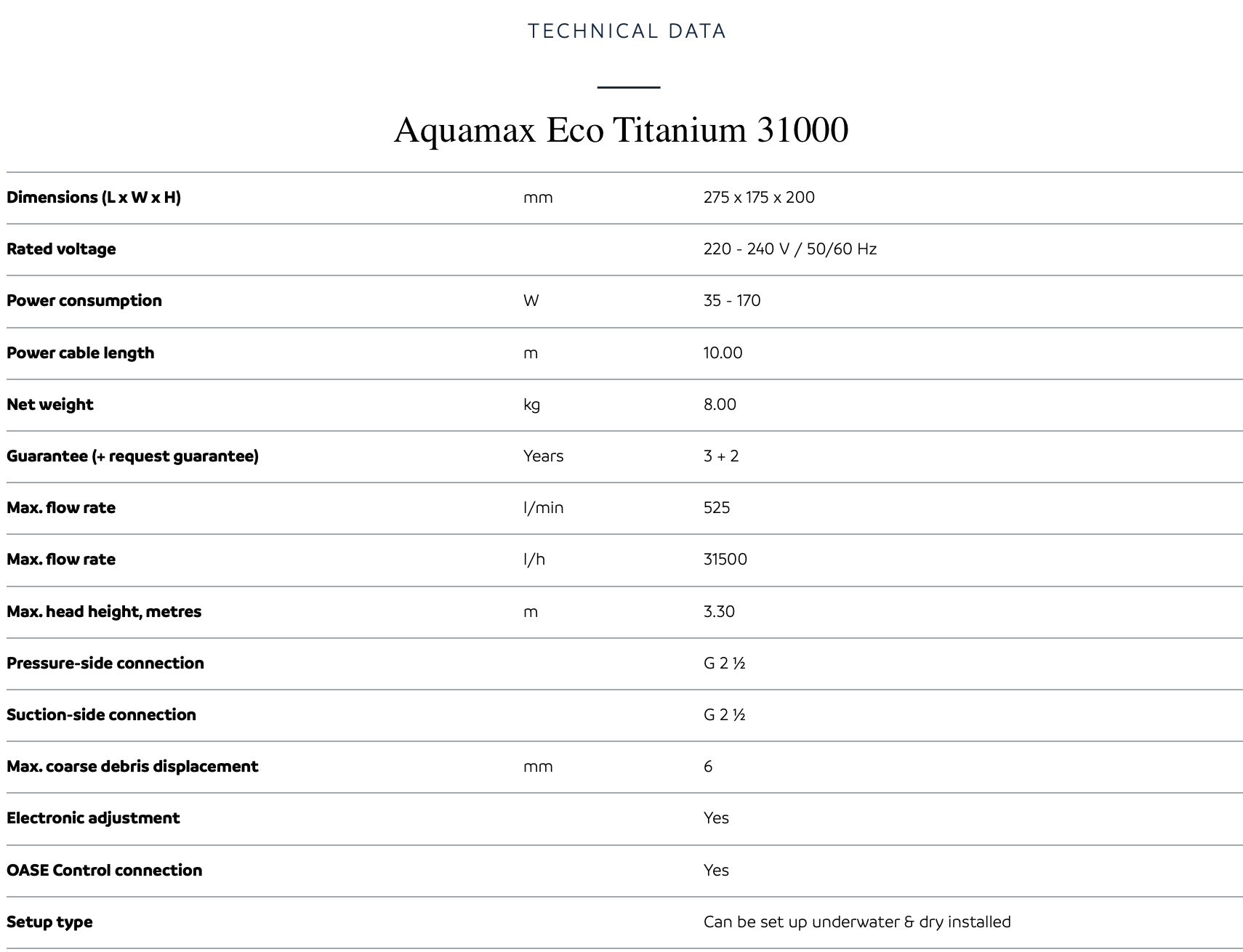The image size is (1243, 952).
Task: Click the Max. head height, metres label
Action: [104, 612]
